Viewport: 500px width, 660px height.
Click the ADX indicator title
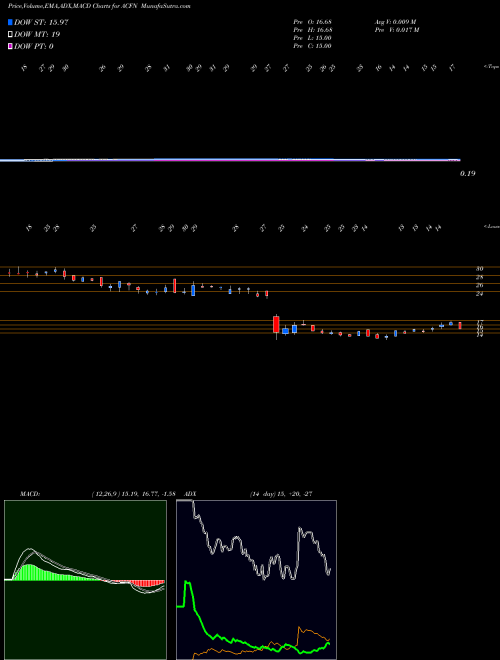(190, 494)
